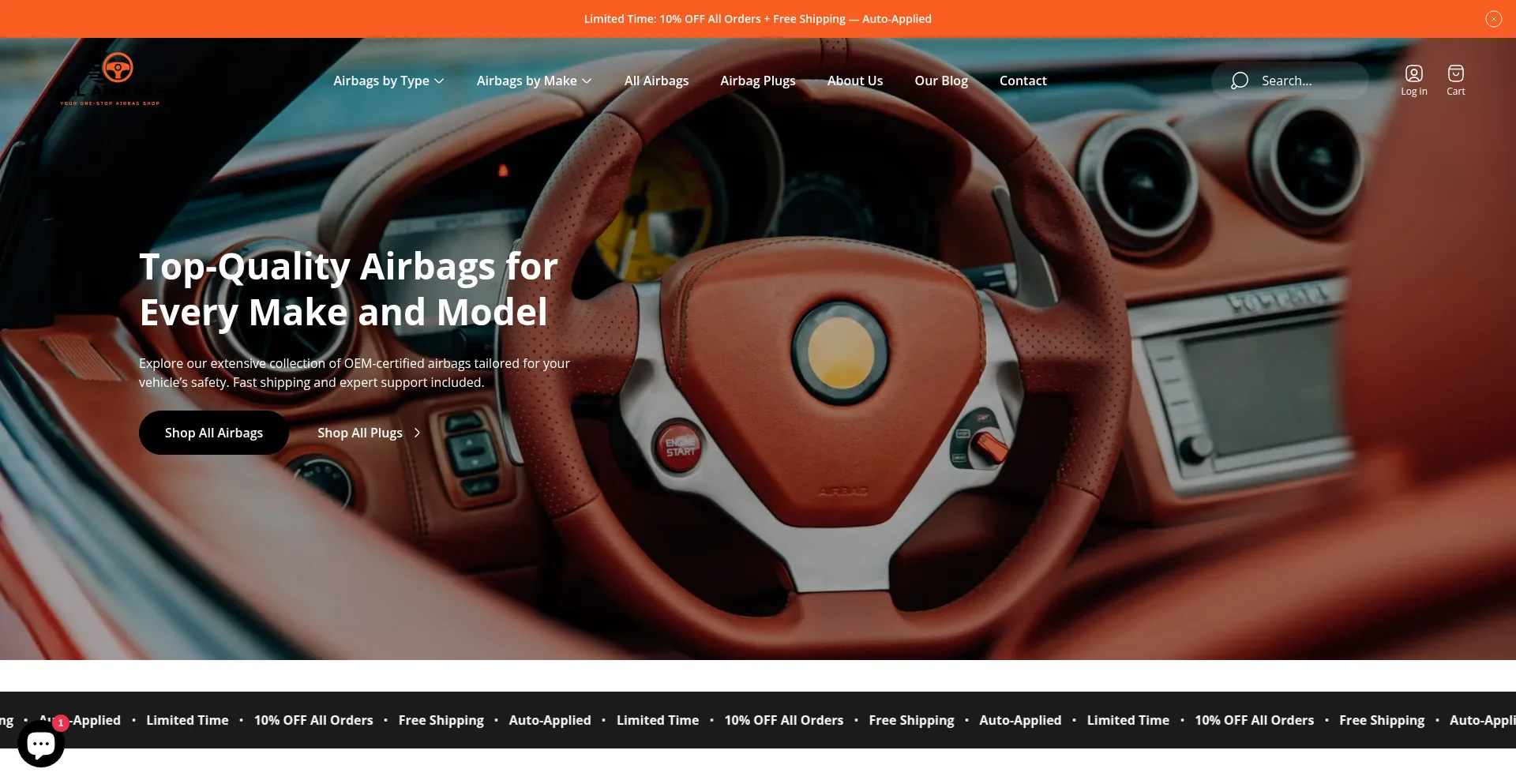Screen dimensions: 1516x784
Task: Open the Shopify chat bubble
Action: [41, 743]
